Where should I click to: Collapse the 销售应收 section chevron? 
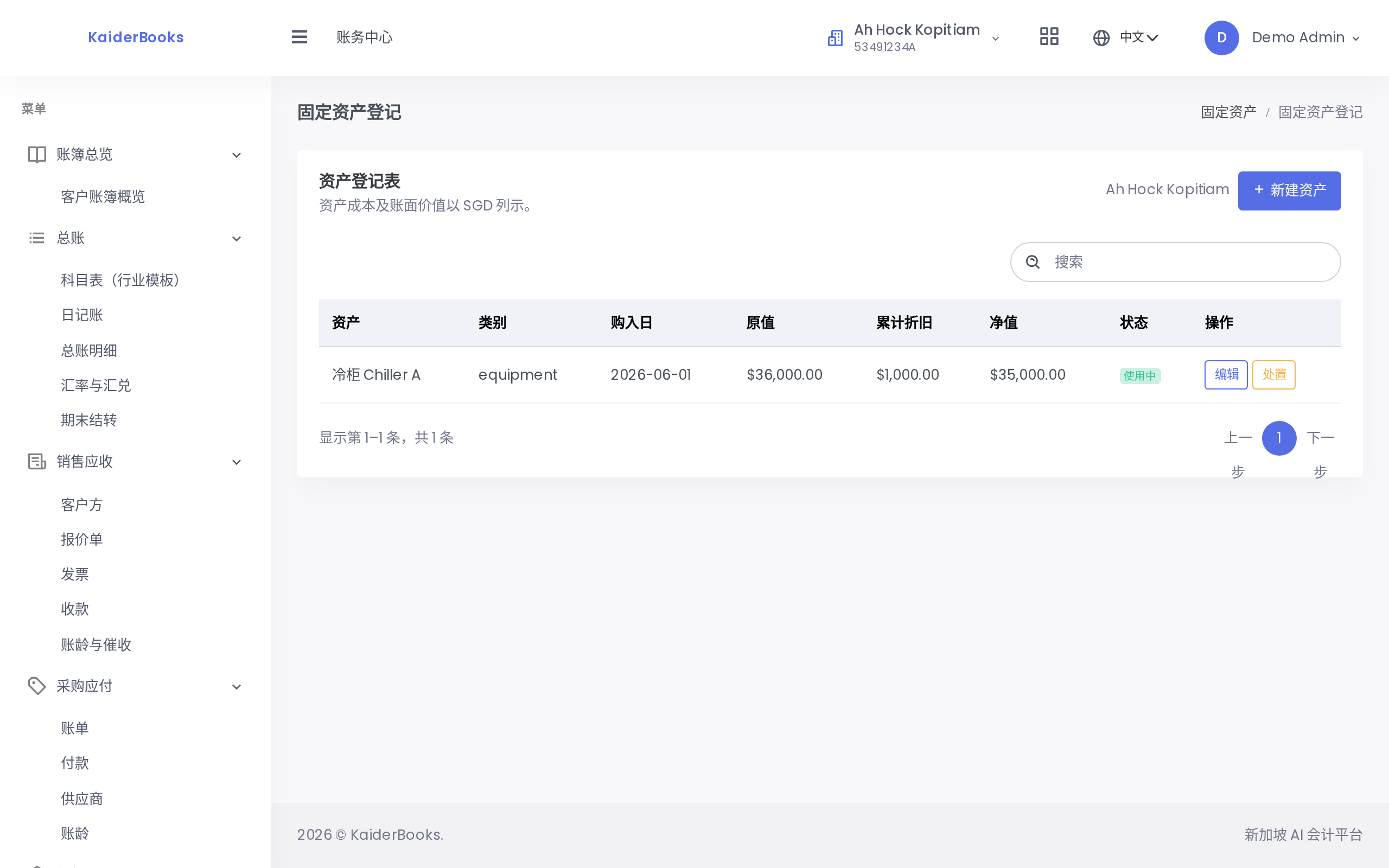pyautogui.click(x=237, y=462)
